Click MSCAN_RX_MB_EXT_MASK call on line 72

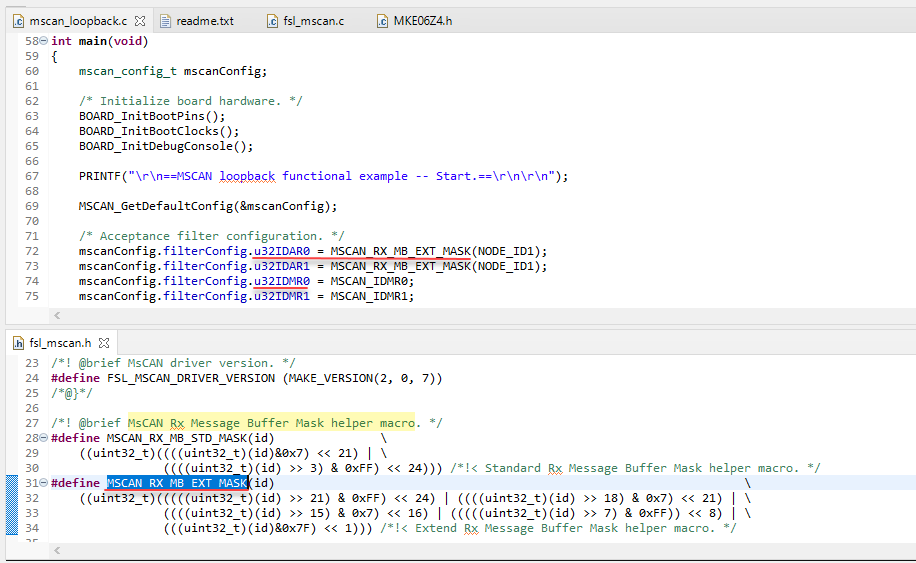[400, 251]
